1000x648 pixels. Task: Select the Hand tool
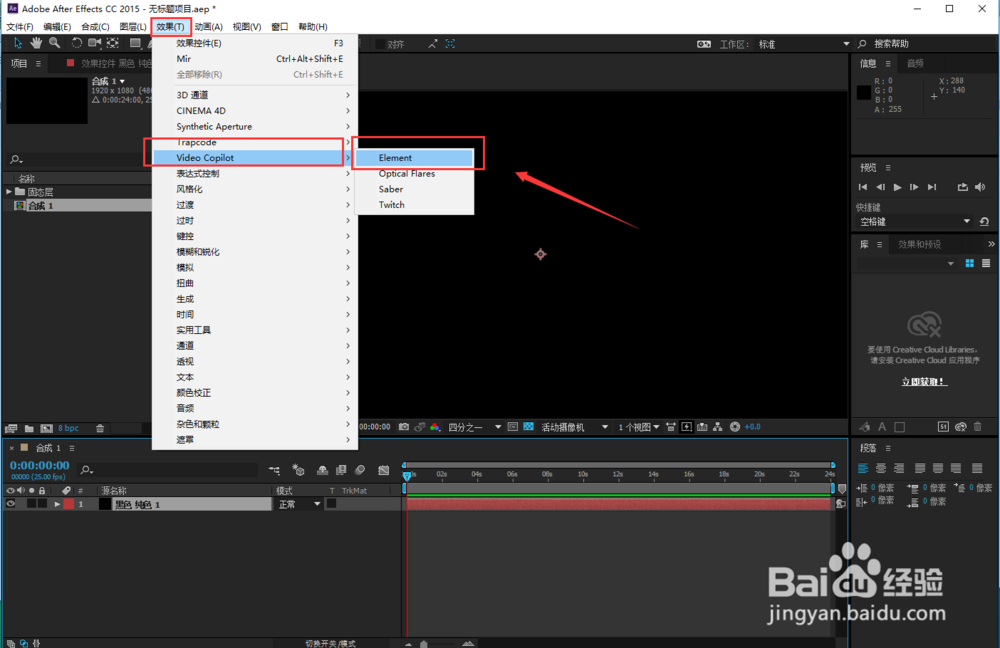point(36,43)
